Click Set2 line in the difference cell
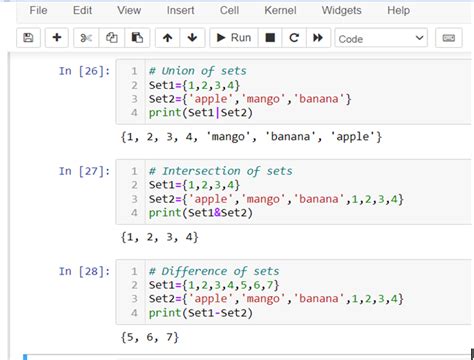This screenshot has width=474, height=360. pyautogui.click(x=276, y=299)
